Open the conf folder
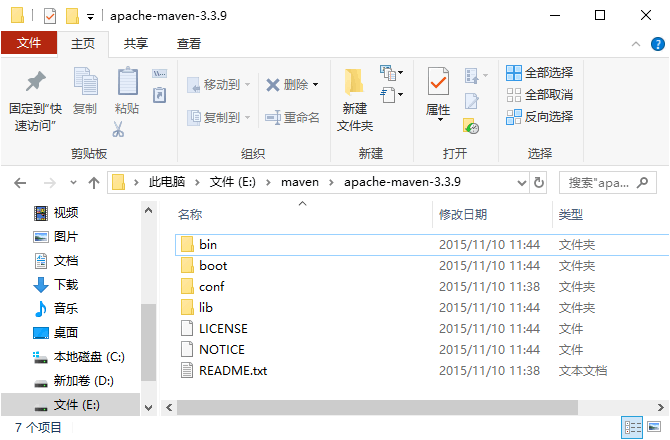 [211, 287]
